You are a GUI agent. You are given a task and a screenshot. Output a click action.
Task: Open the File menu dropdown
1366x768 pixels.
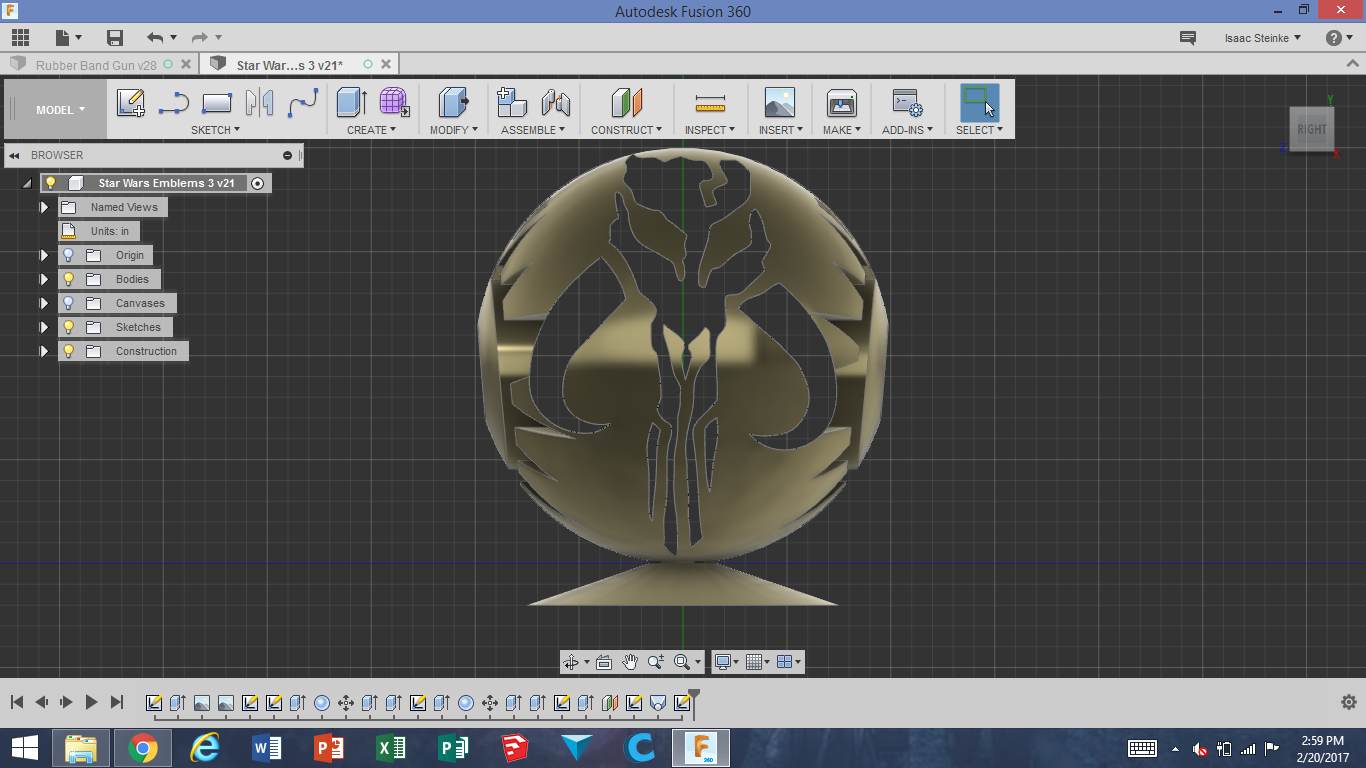coord(69,38)
